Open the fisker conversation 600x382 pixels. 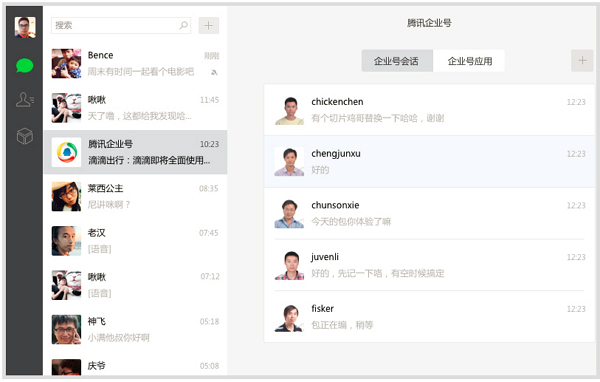click(x=429, y=317)
